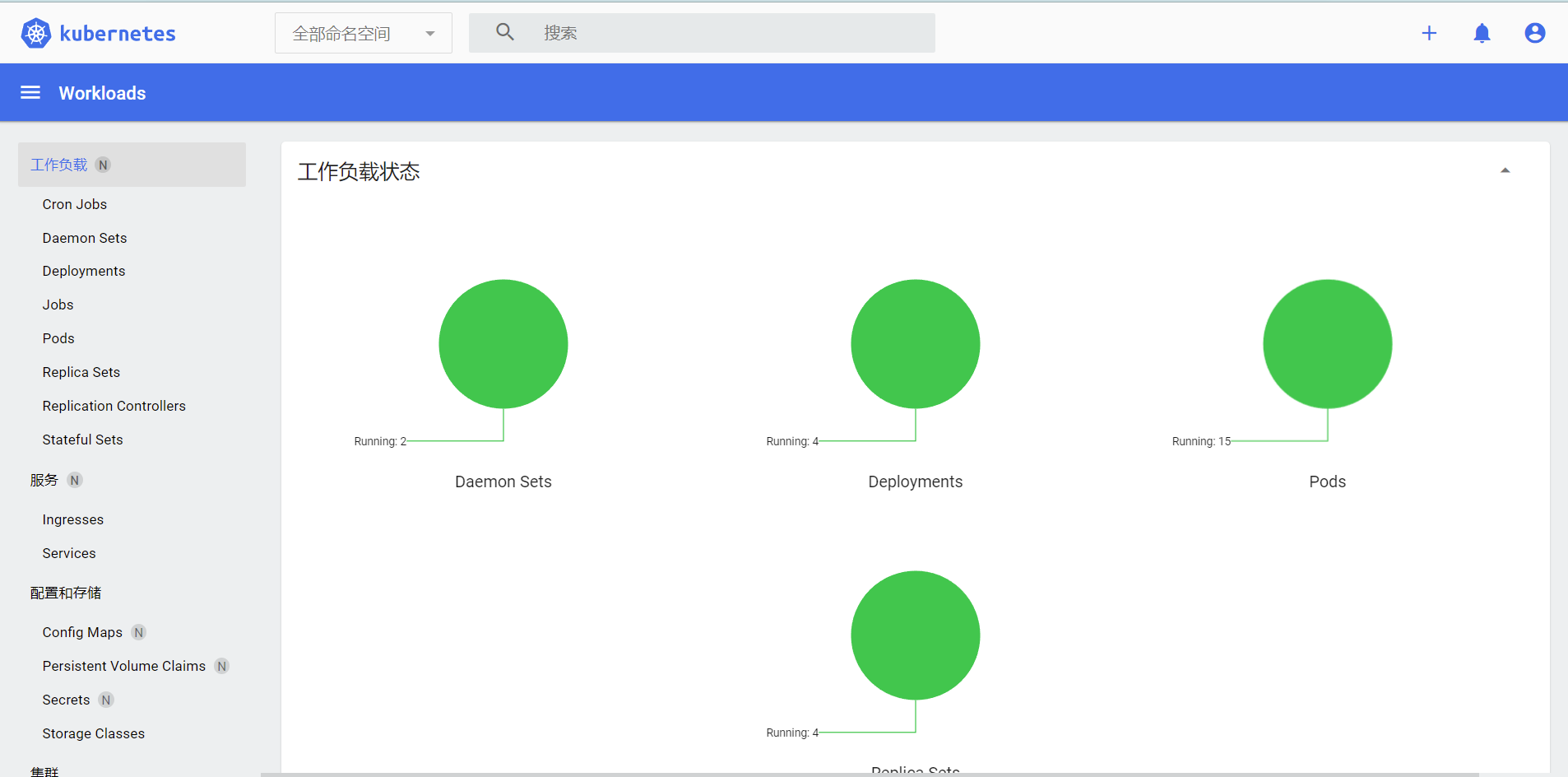Select Cron Jobs in the sidebar
Screen dimensions: 1568x777
74,204
